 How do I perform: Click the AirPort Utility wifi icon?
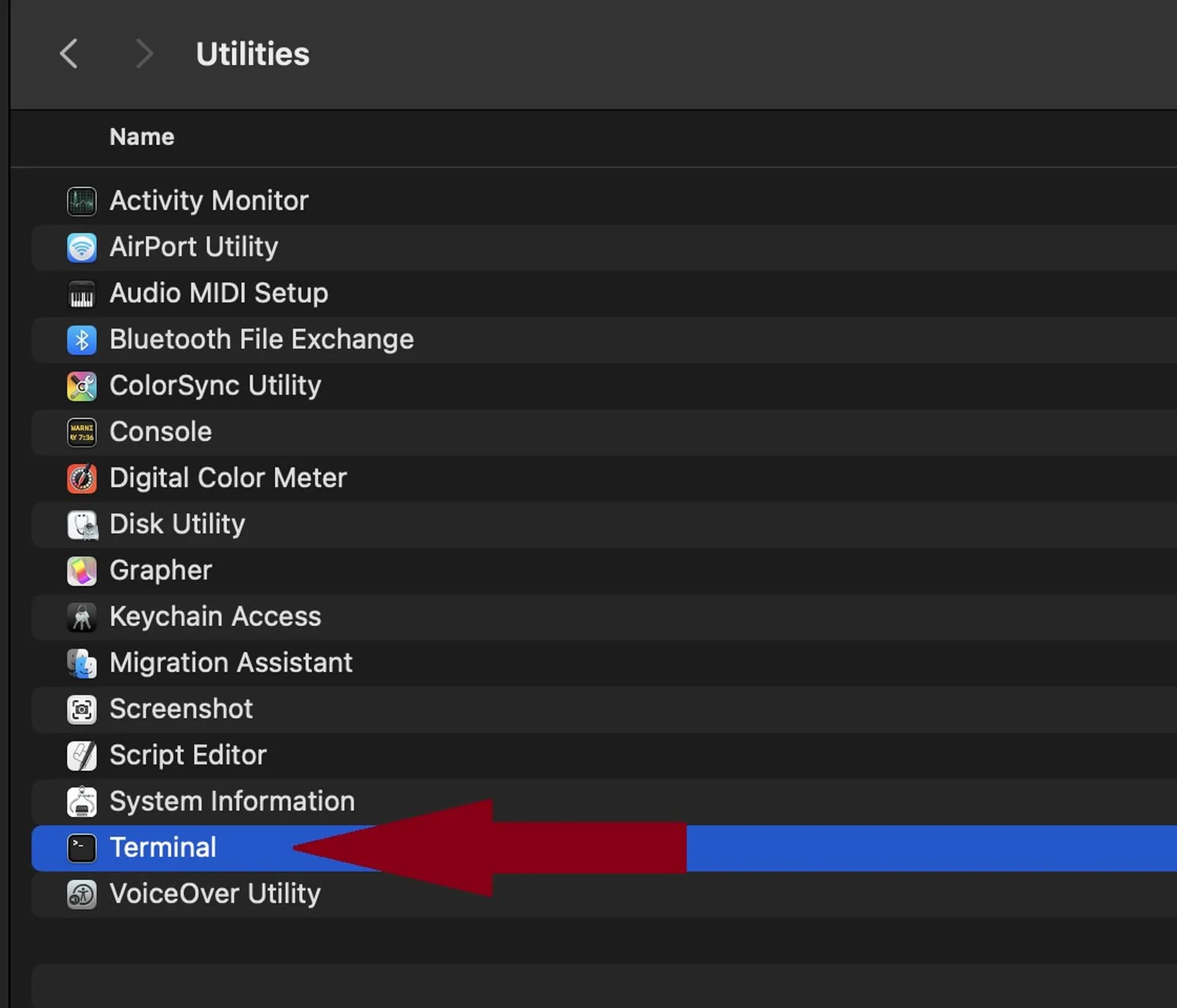tap(82, 248)
